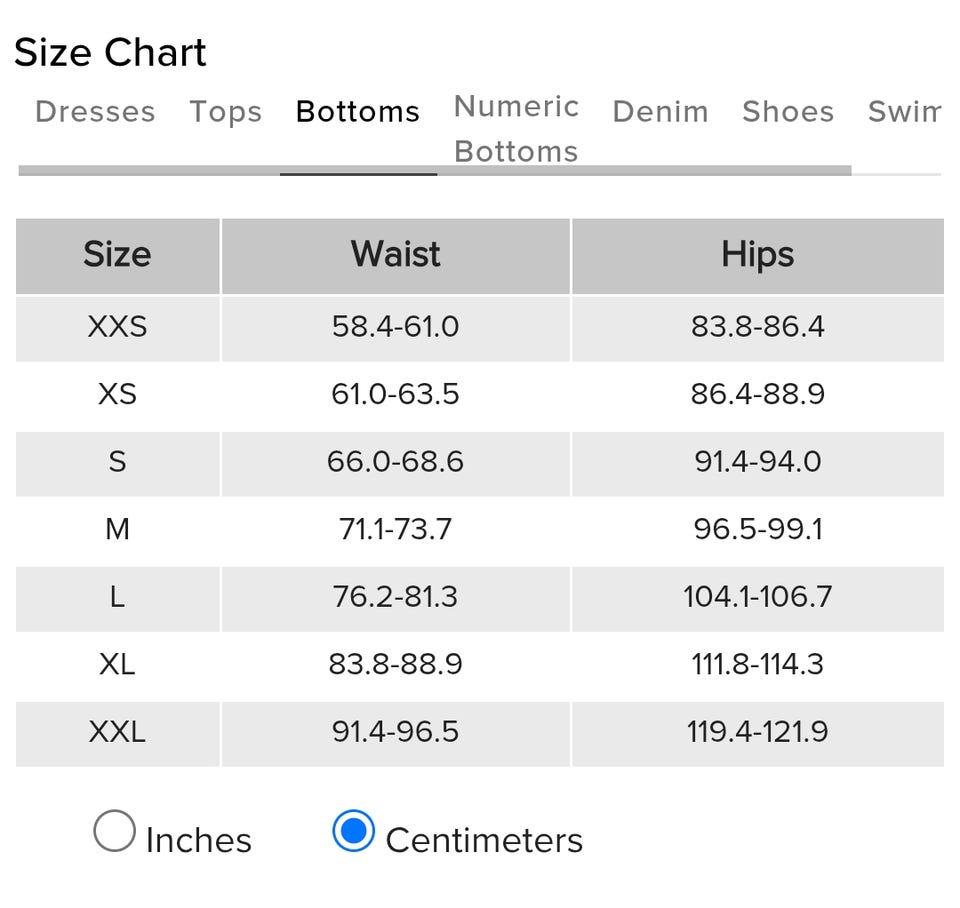Click the Size column header
The width and height of the screenshot is (960, 908).
point(117,255)
